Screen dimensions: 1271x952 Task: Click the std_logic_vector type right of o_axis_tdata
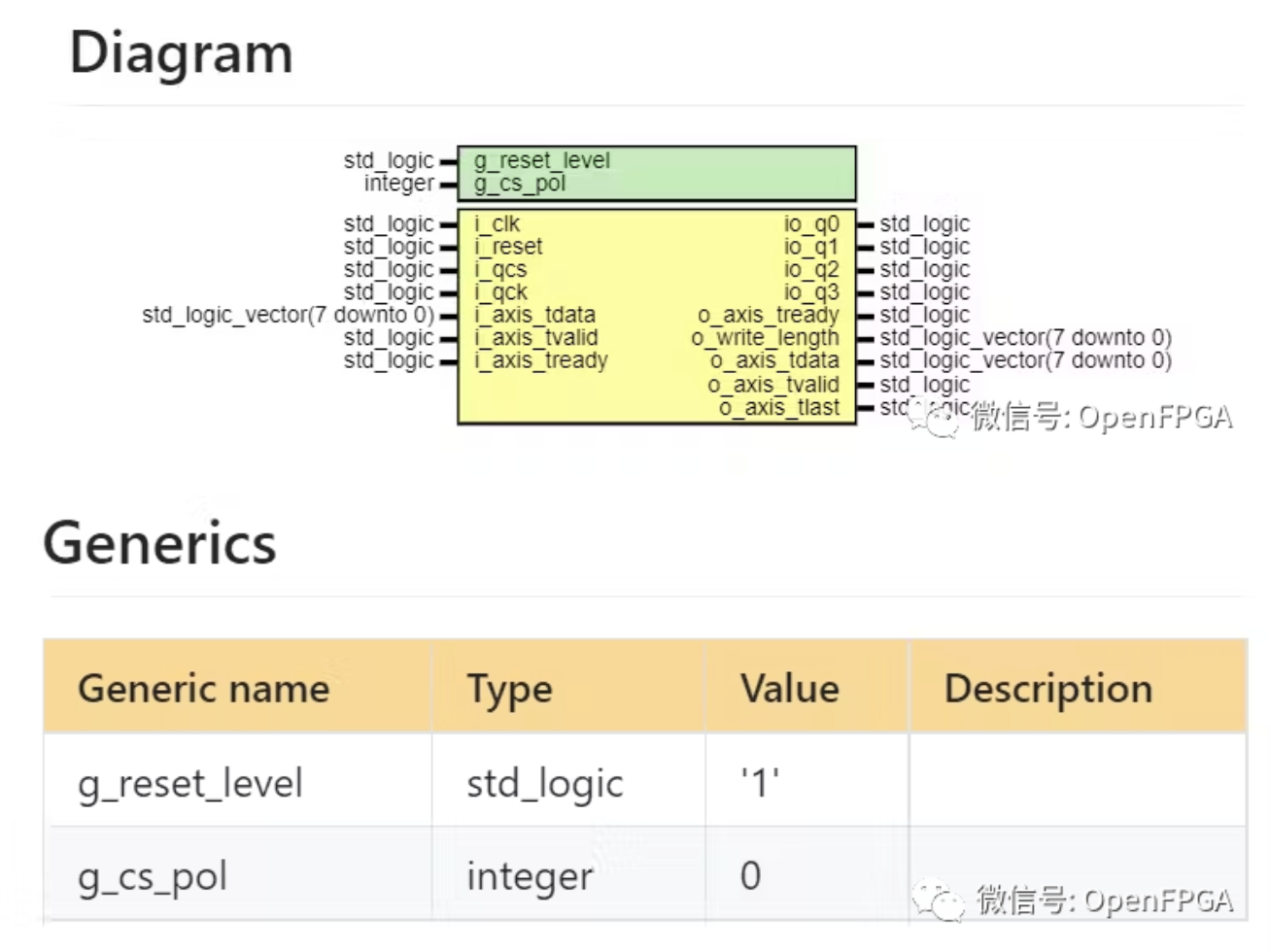pos(1026,360)
